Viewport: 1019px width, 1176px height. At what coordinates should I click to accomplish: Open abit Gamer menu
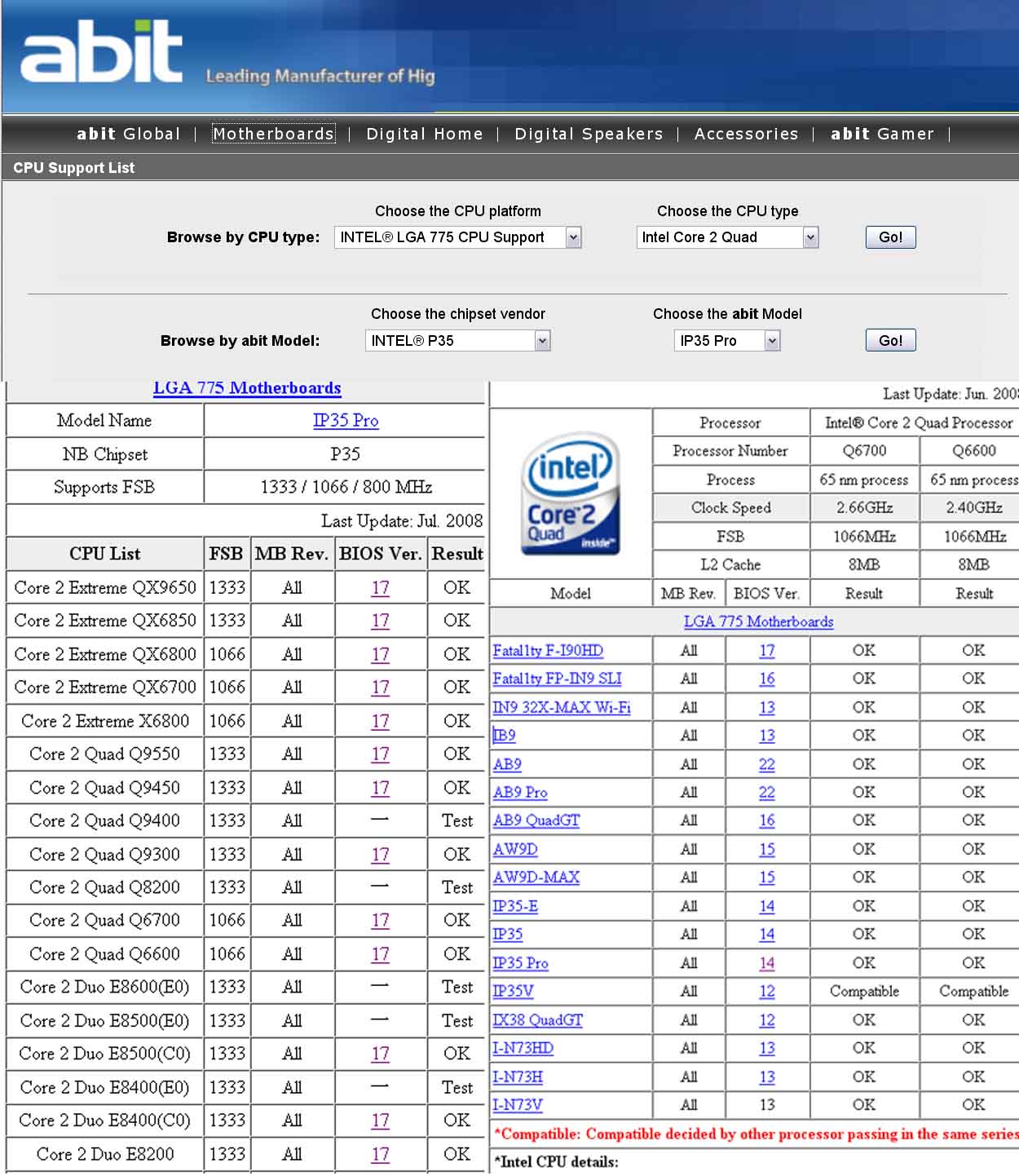882,134
